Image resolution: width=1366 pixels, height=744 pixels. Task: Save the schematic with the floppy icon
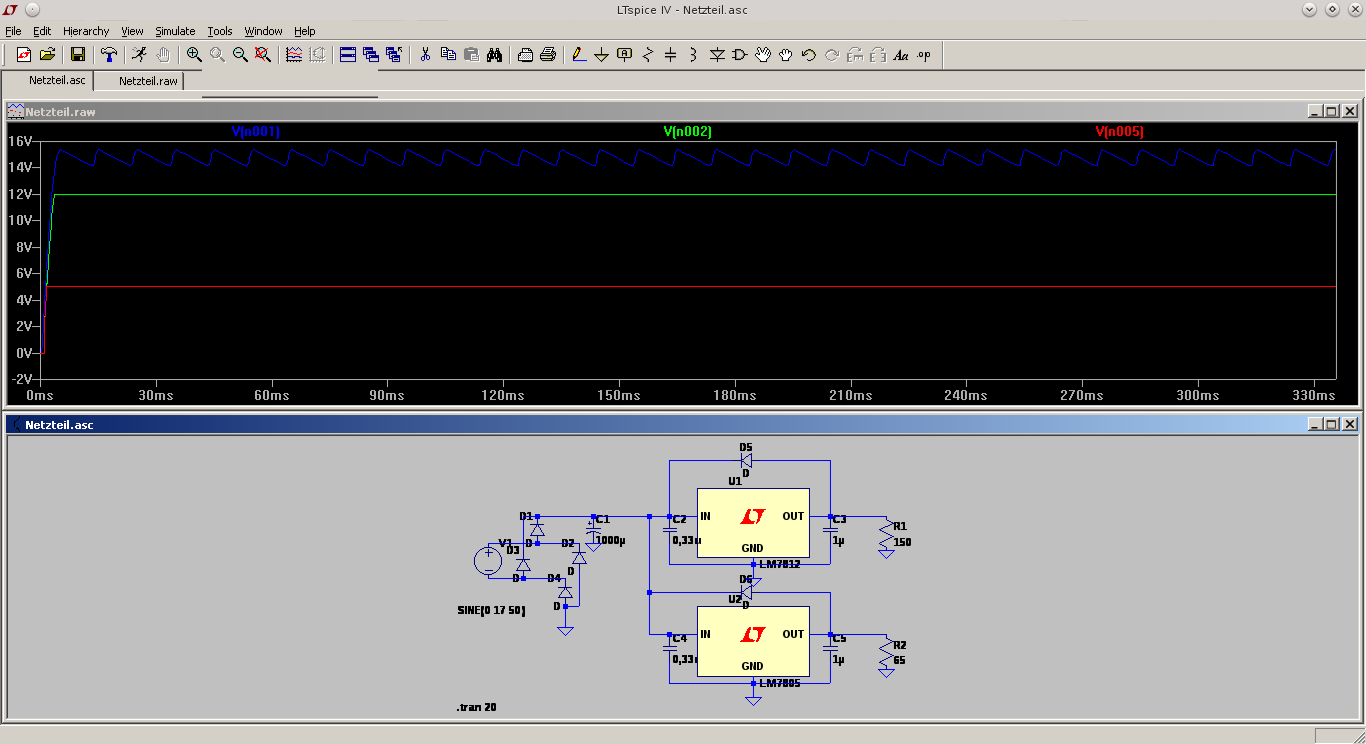coord(77,55)
